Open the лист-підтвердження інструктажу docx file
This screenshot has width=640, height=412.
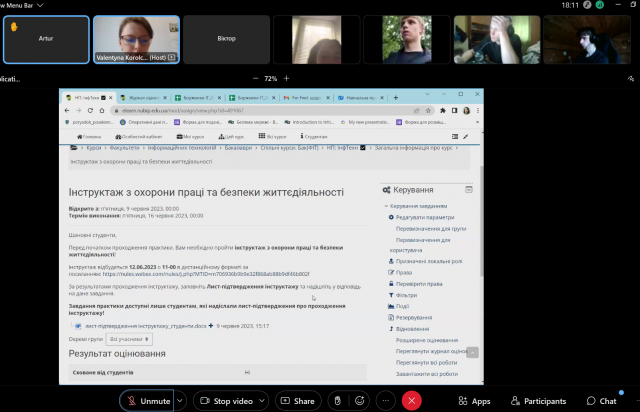pyautogui.click(x=146, y=326)
